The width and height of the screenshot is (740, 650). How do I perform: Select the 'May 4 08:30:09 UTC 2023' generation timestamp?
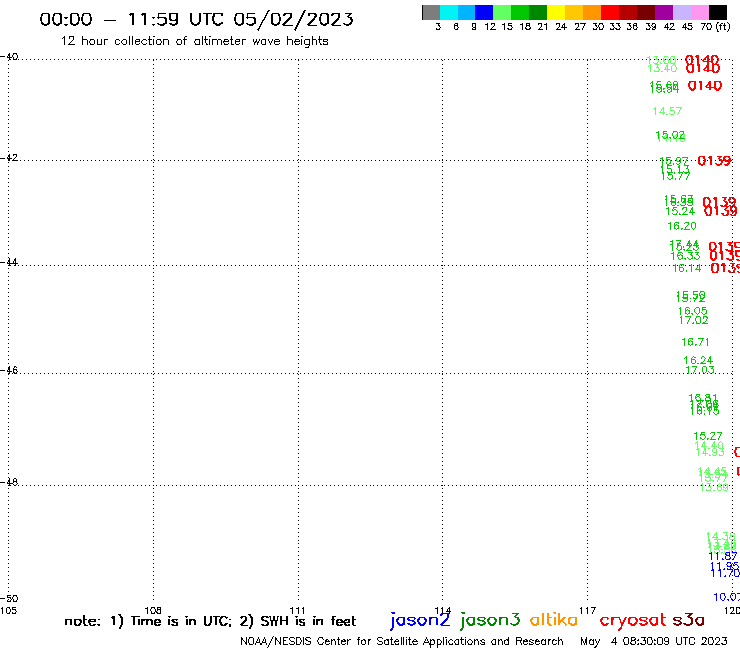(654, 642)
